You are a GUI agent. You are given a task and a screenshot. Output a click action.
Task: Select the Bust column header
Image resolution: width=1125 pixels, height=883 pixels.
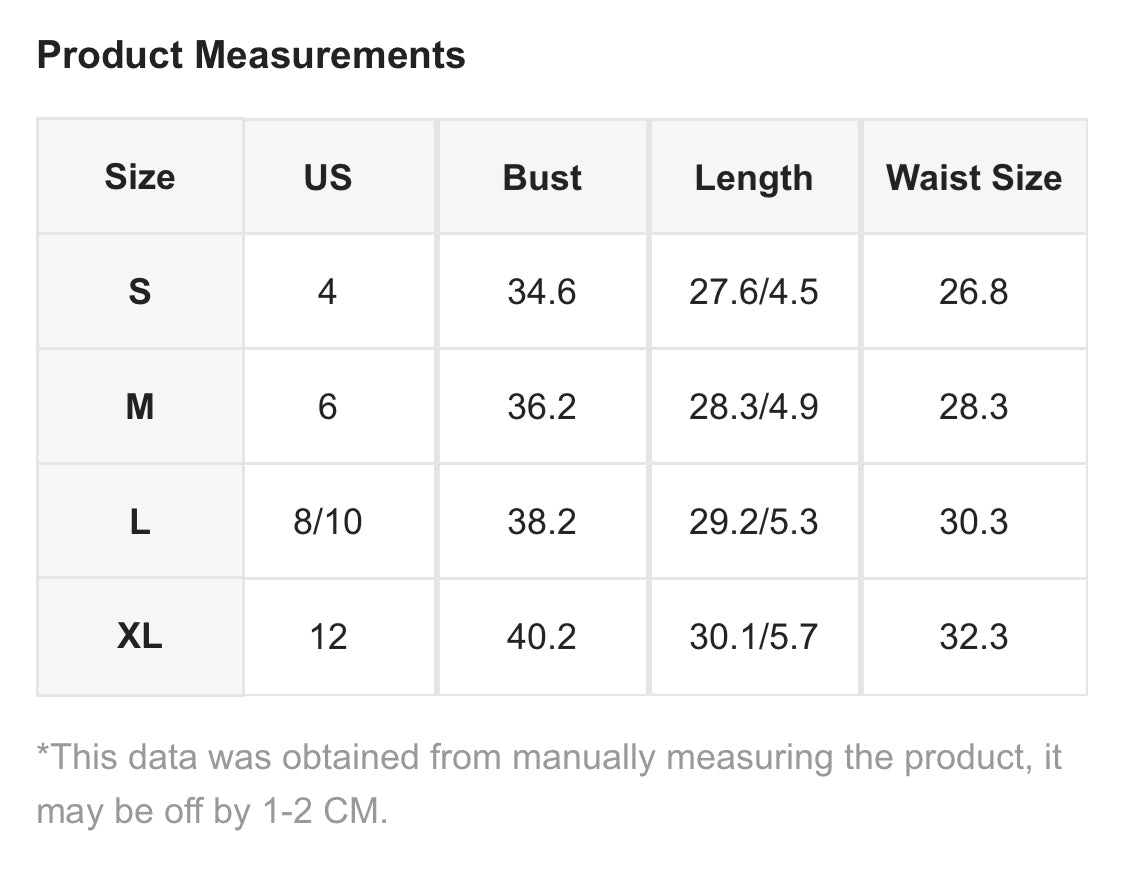pos(542,176)
